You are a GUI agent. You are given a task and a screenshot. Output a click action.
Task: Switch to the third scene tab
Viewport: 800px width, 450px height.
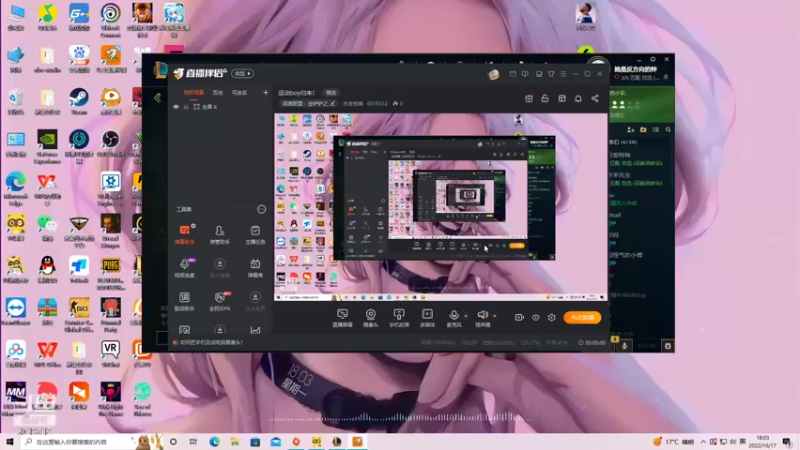239,92
